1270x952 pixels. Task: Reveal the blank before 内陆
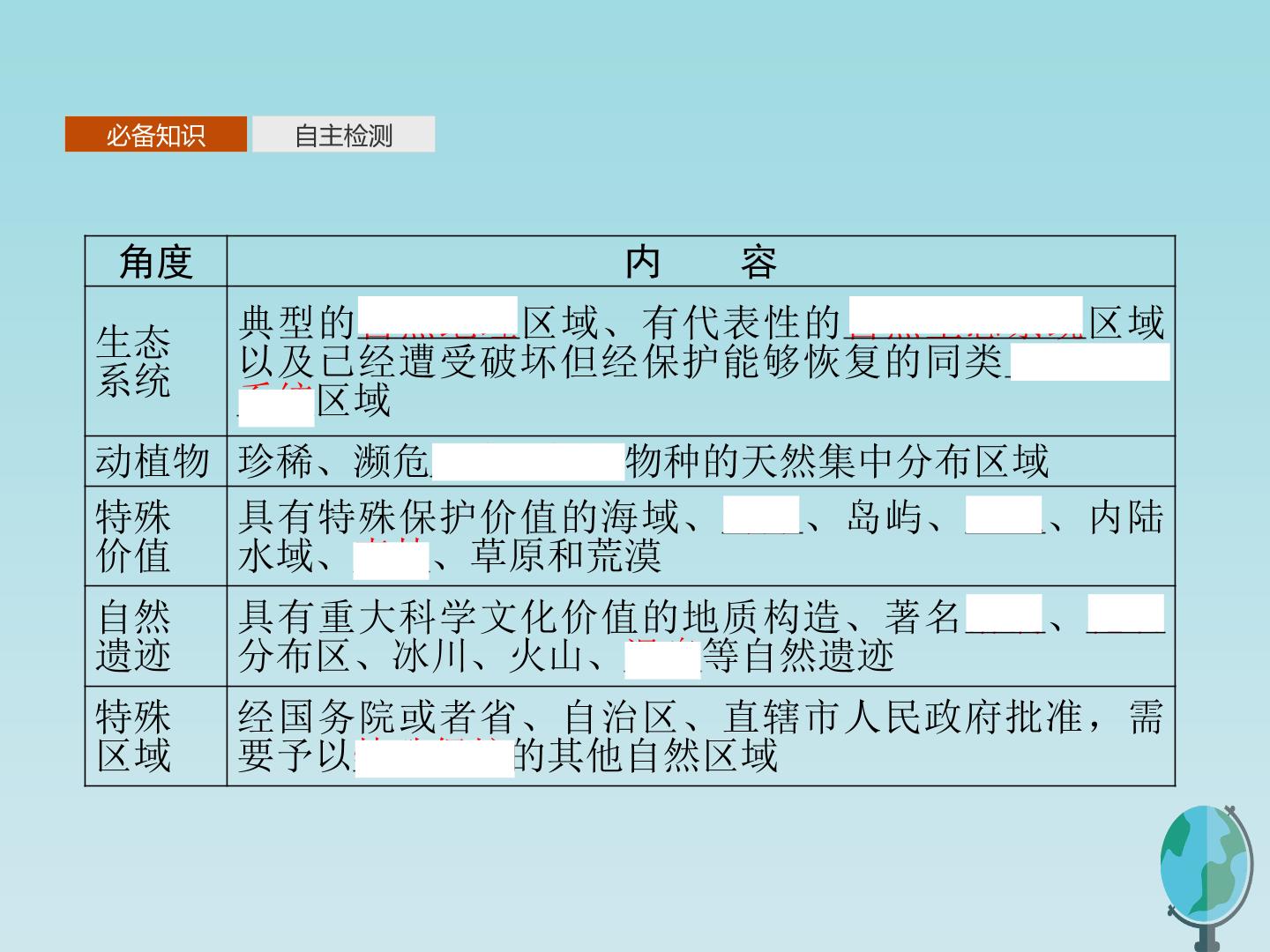click(1004, 515)
